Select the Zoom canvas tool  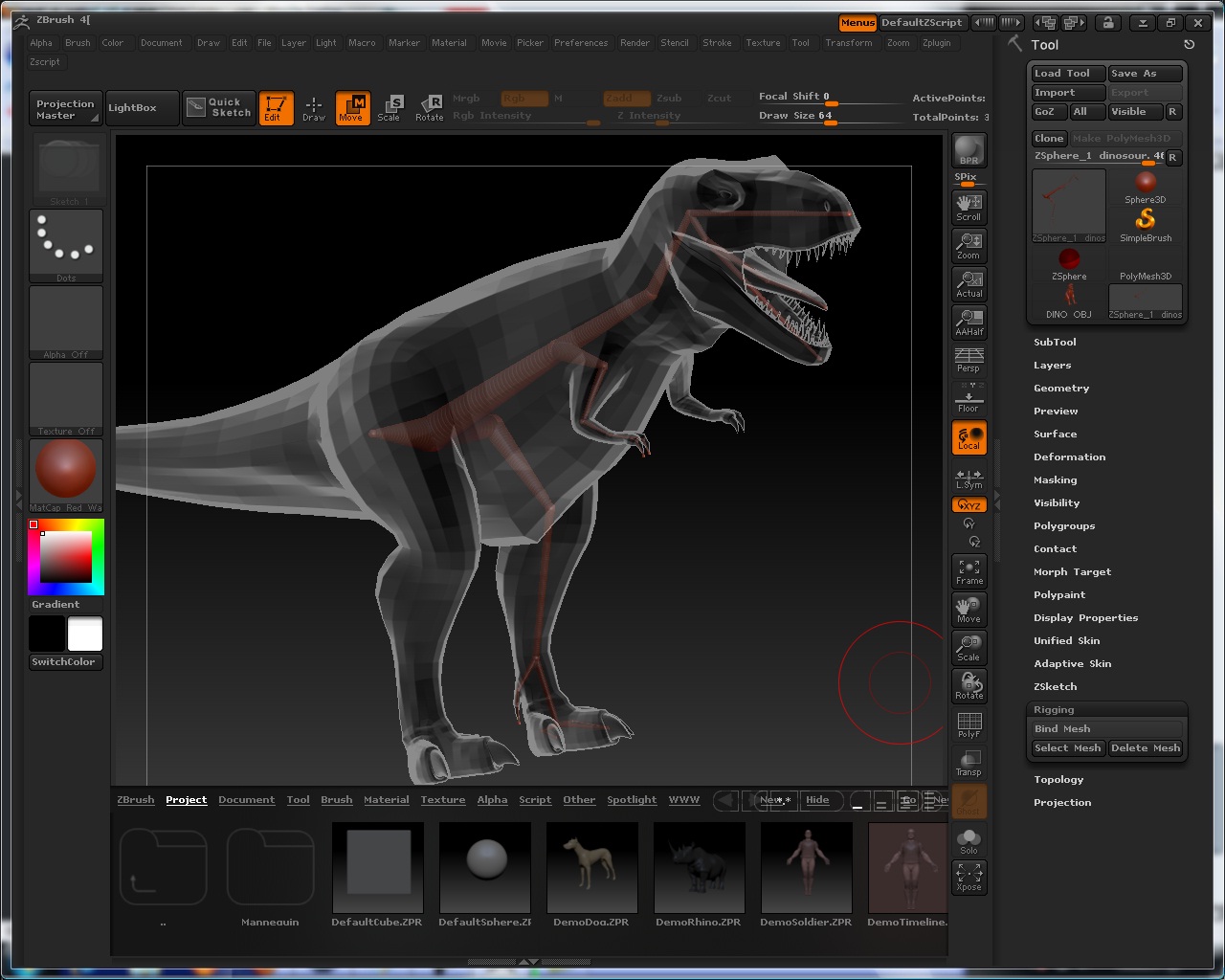pyautogui.click(x=969, y=245)
